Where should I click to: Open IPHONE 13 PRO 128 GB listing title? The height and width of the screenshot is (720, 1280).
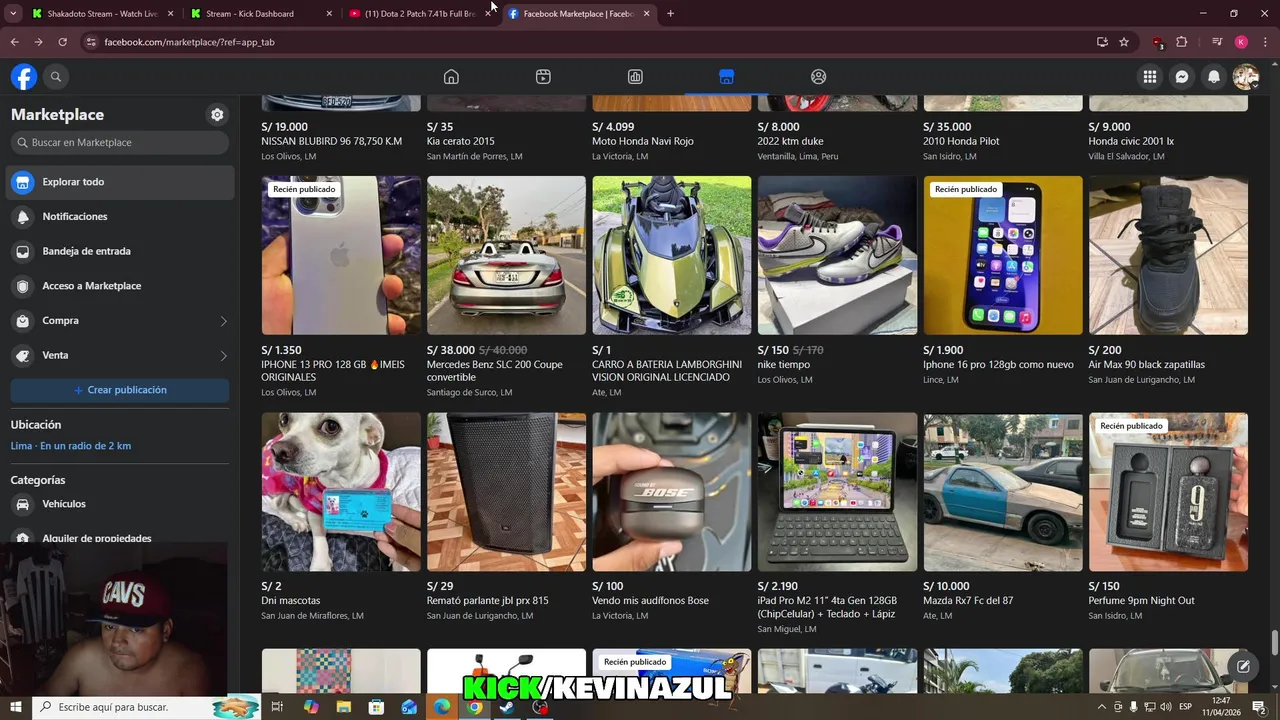[333, 371]
